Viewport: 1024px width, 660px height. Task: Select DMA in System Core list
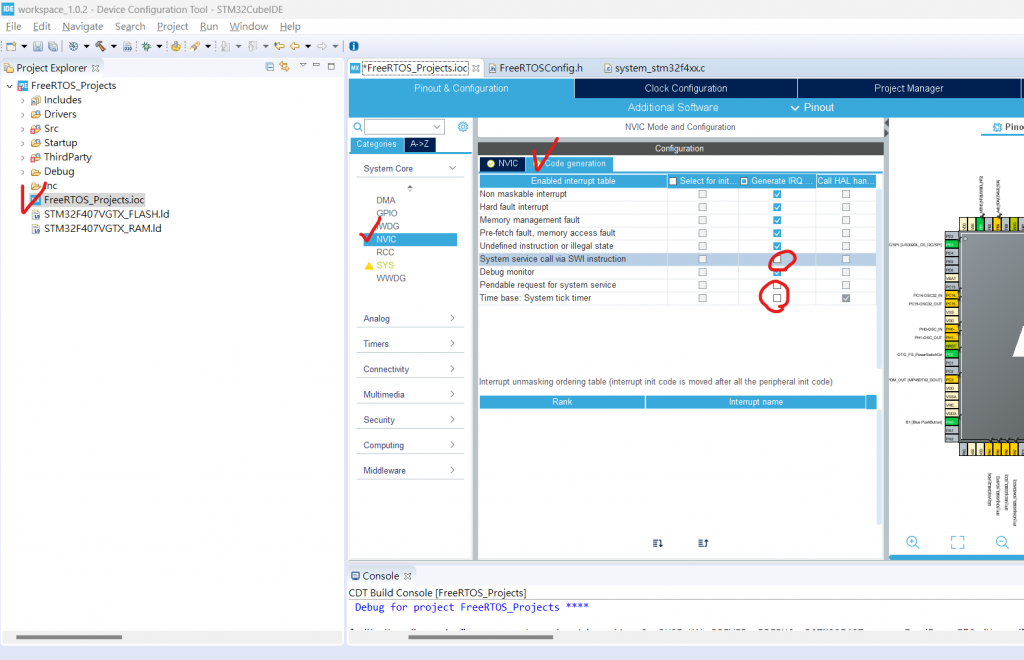(x=385, y=200)
